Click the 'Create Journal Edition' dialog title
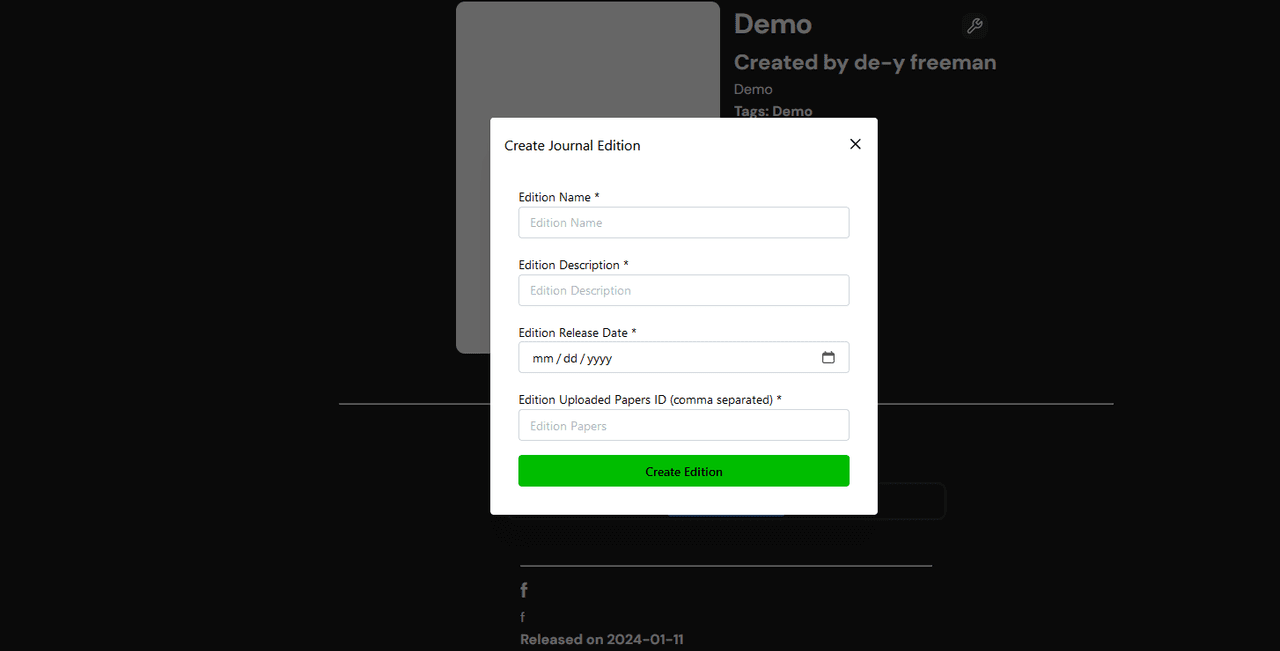Viewport: 1280px width, 651px height. [x=572, y=146]
